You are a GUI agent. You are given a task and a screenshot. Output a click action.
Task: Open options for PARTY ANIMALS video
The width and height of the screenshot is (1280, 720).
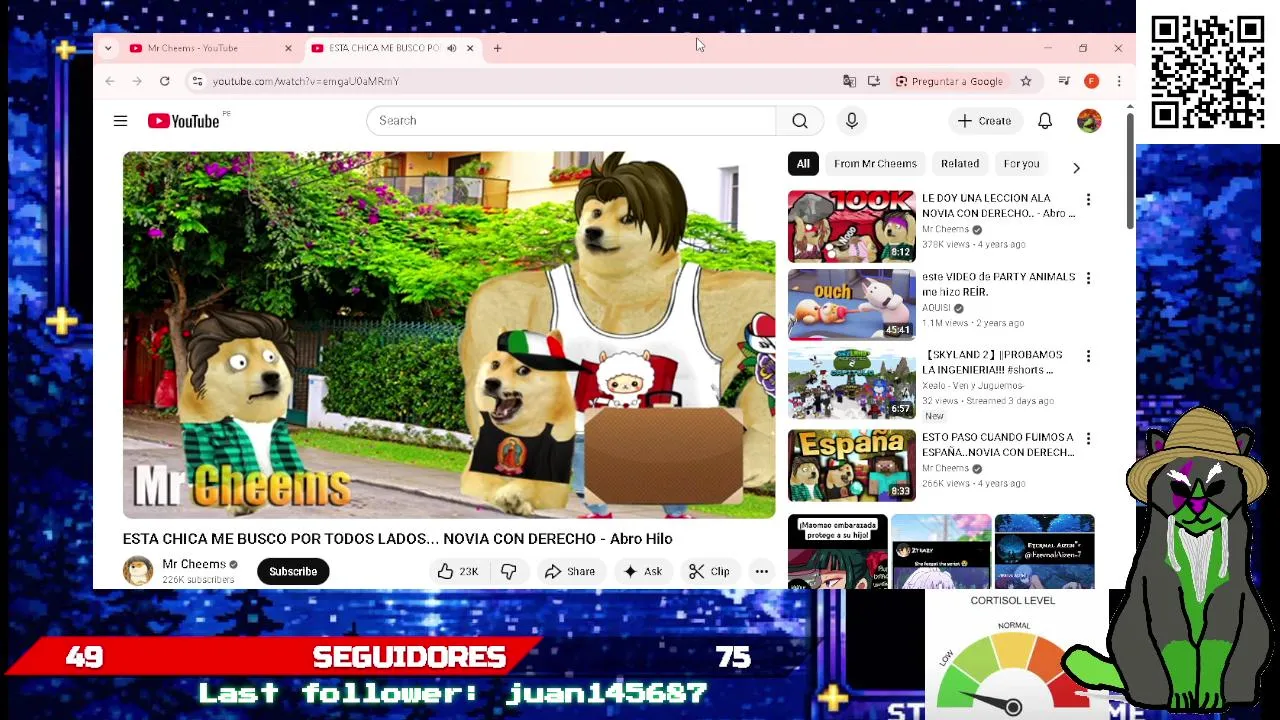pos(1088,278)
